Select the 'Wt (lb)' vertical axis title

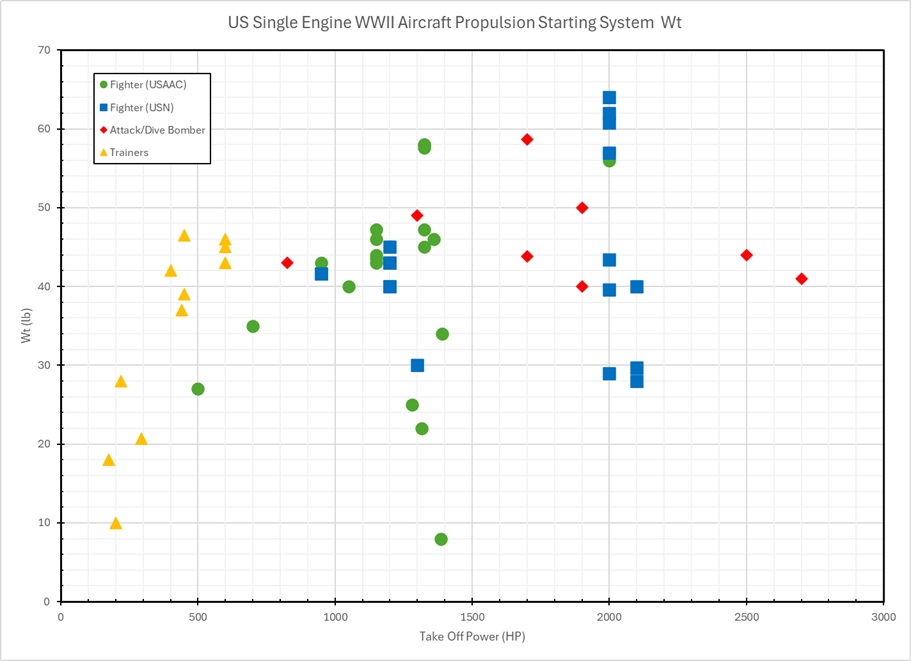coord(24,326)
